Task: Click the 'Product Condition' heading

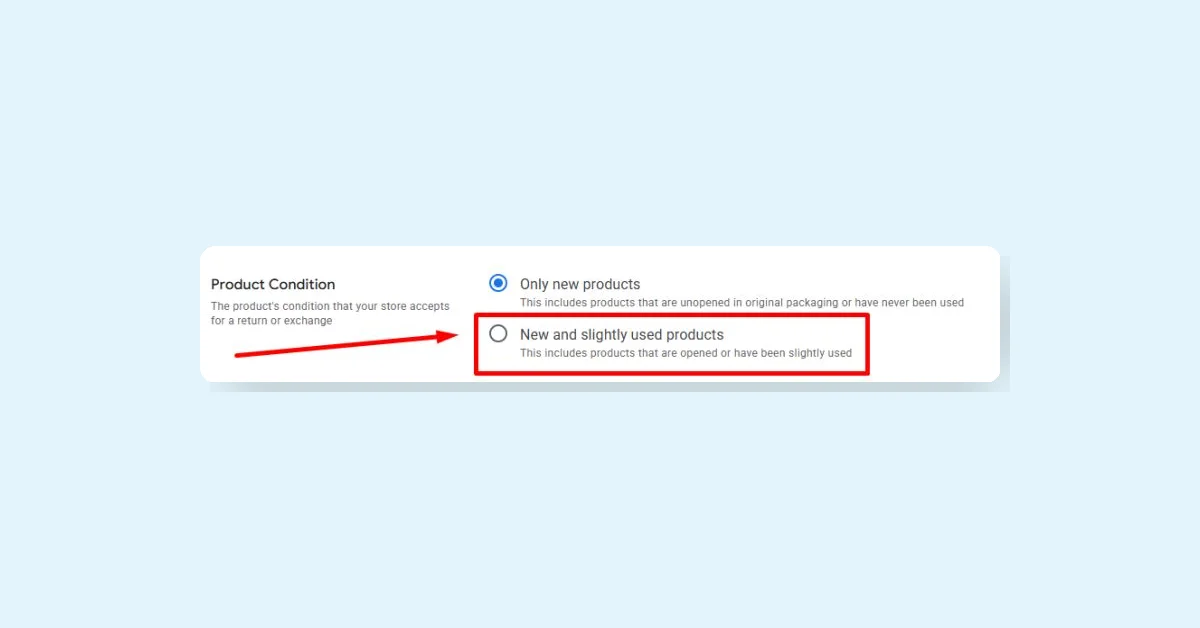Action: (x=273, y=285)
